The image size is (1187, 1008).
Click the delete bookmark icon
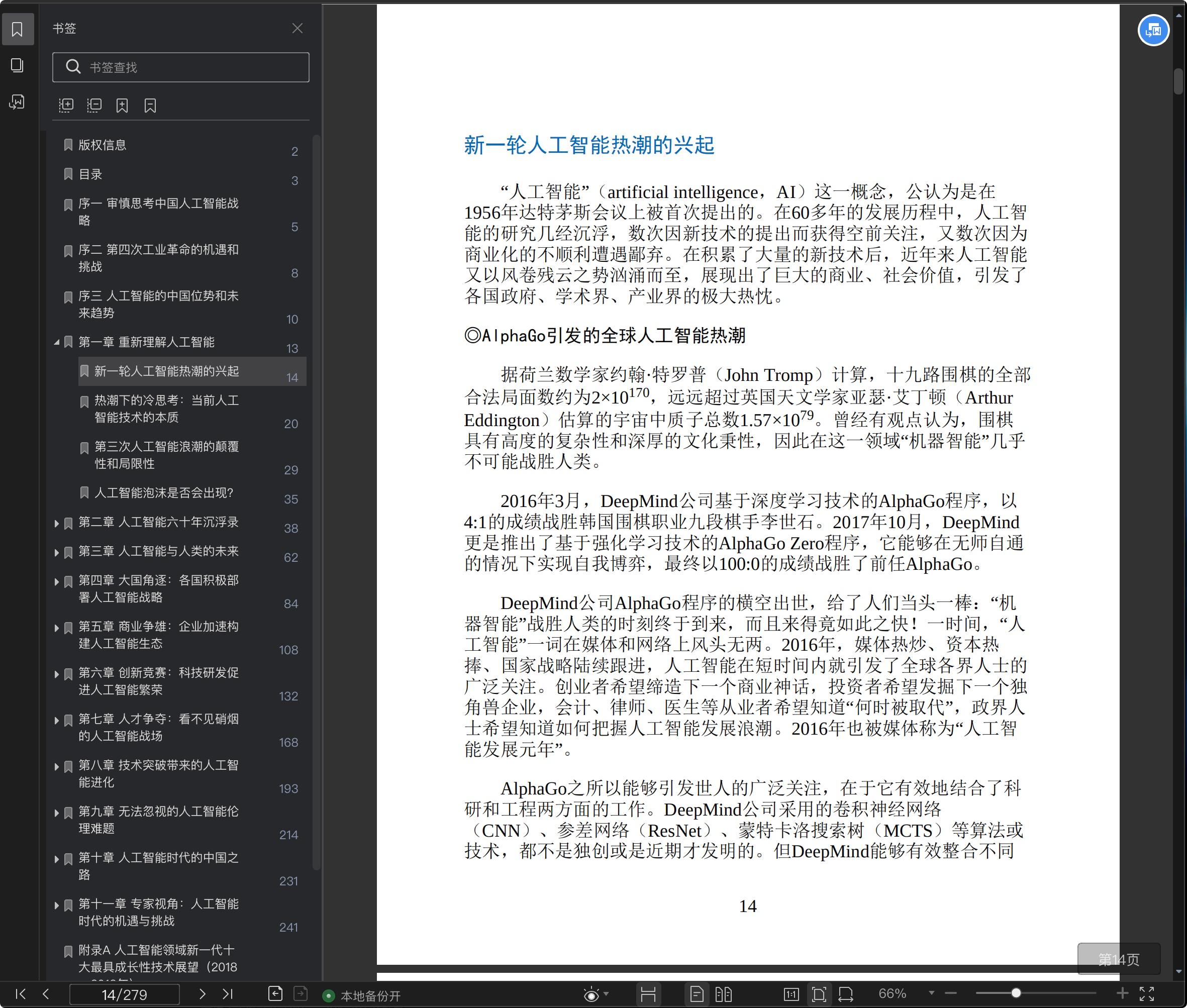150,105
